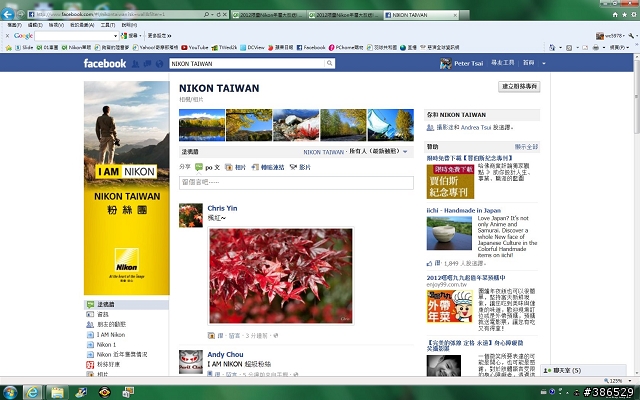Screen dimensions: 640x400
Task: Open Andy Chou's profile link
Action: (x=225, y=354)
